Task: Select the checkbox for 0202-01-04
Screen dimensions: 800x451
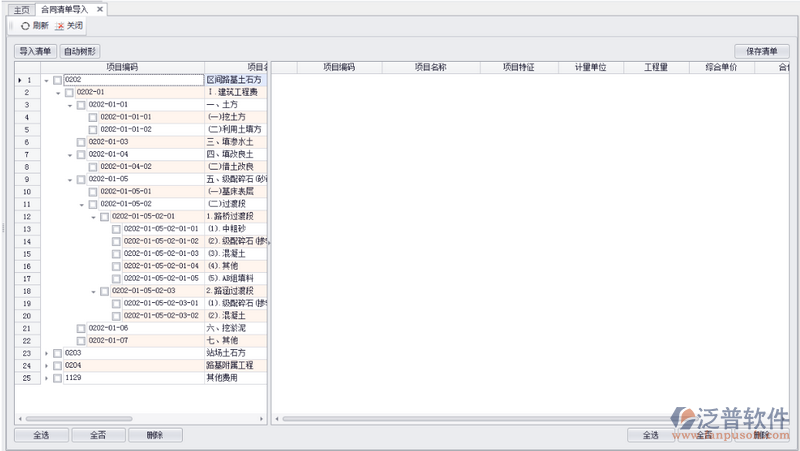Action: 81,154
